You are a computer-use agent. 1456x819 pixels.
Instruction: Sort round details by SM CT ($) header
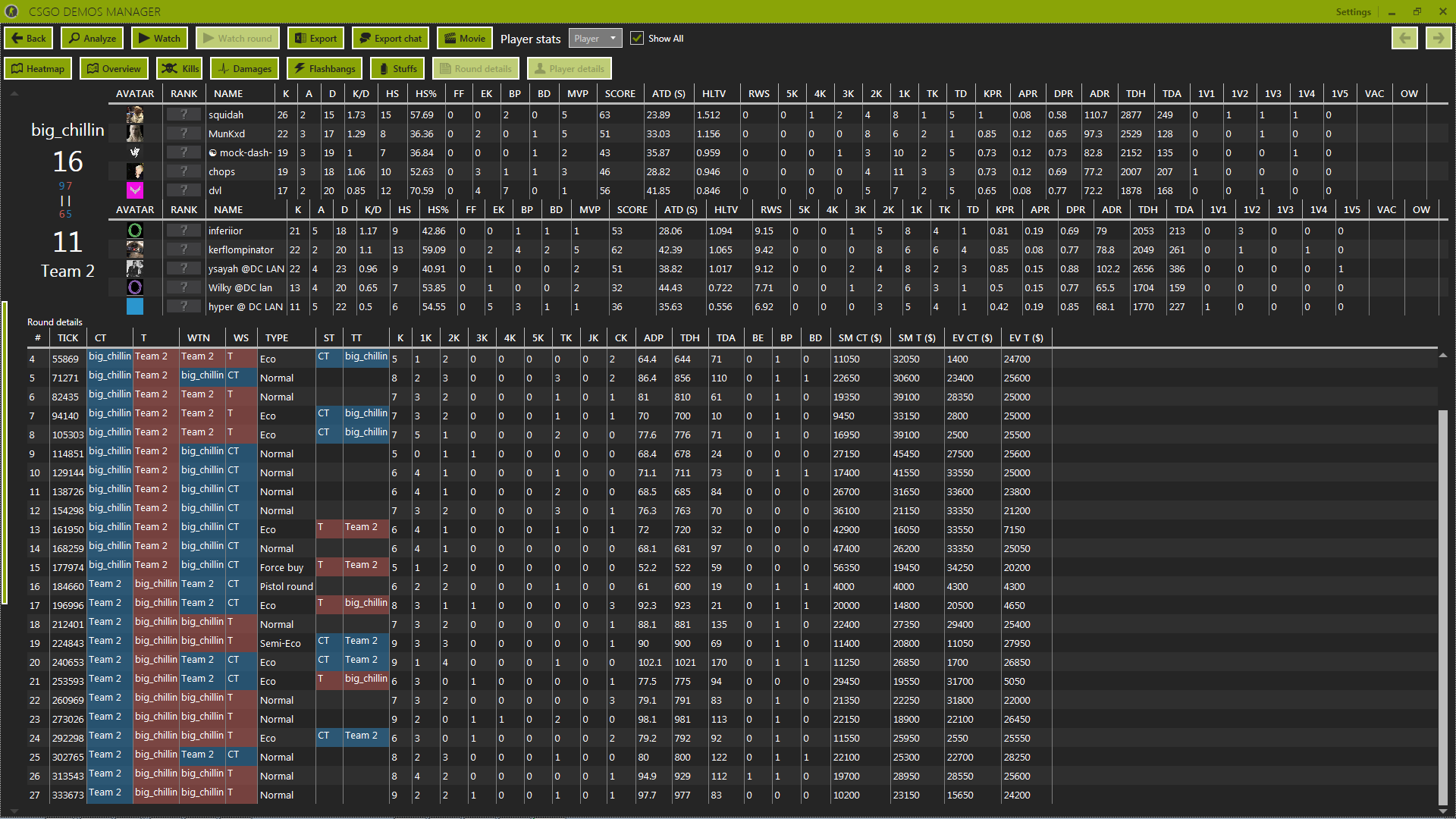tap(860, 338)
